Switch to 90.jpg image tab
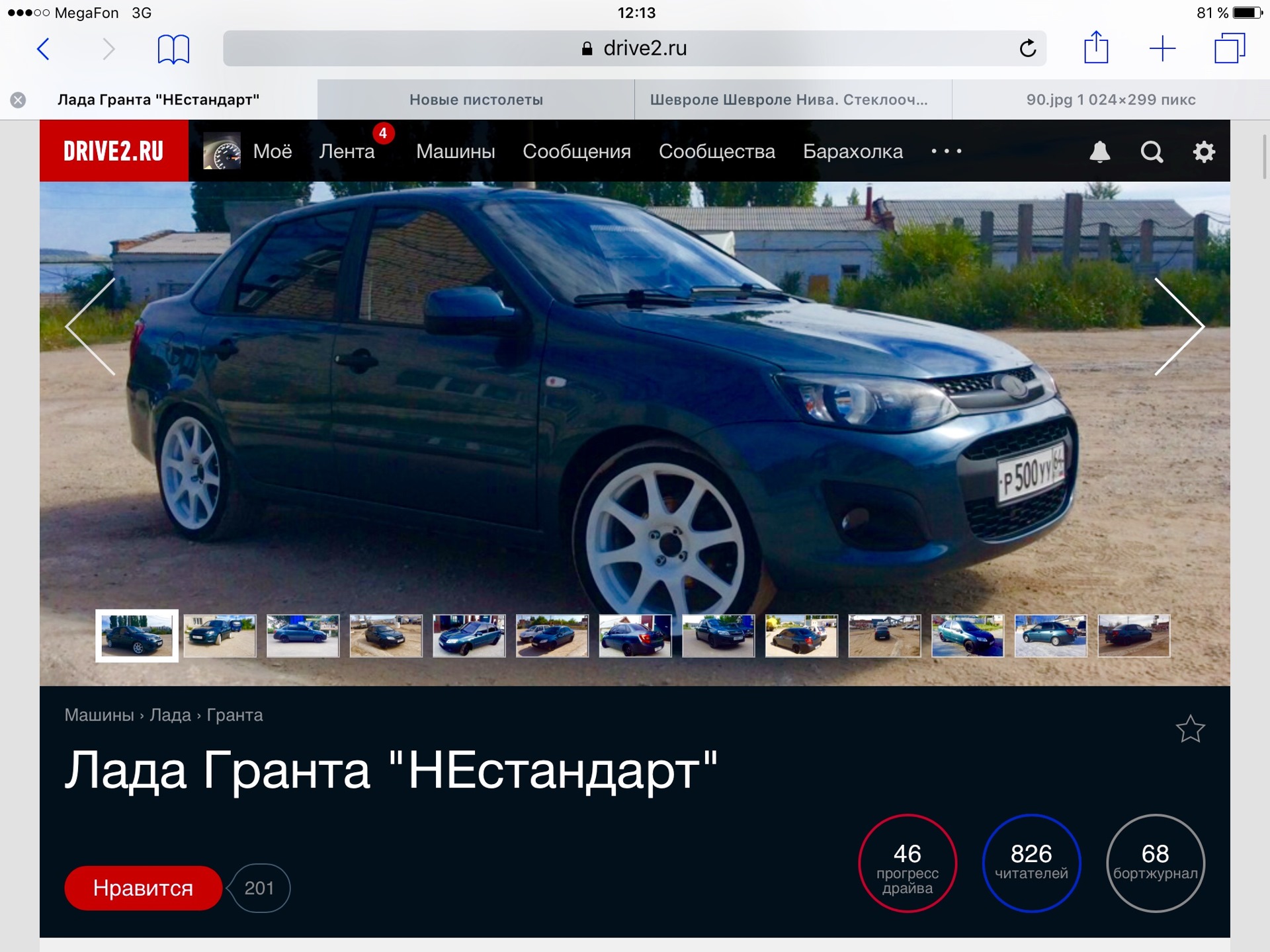The image size is (1270, 952). click(x=1111, y=100)
